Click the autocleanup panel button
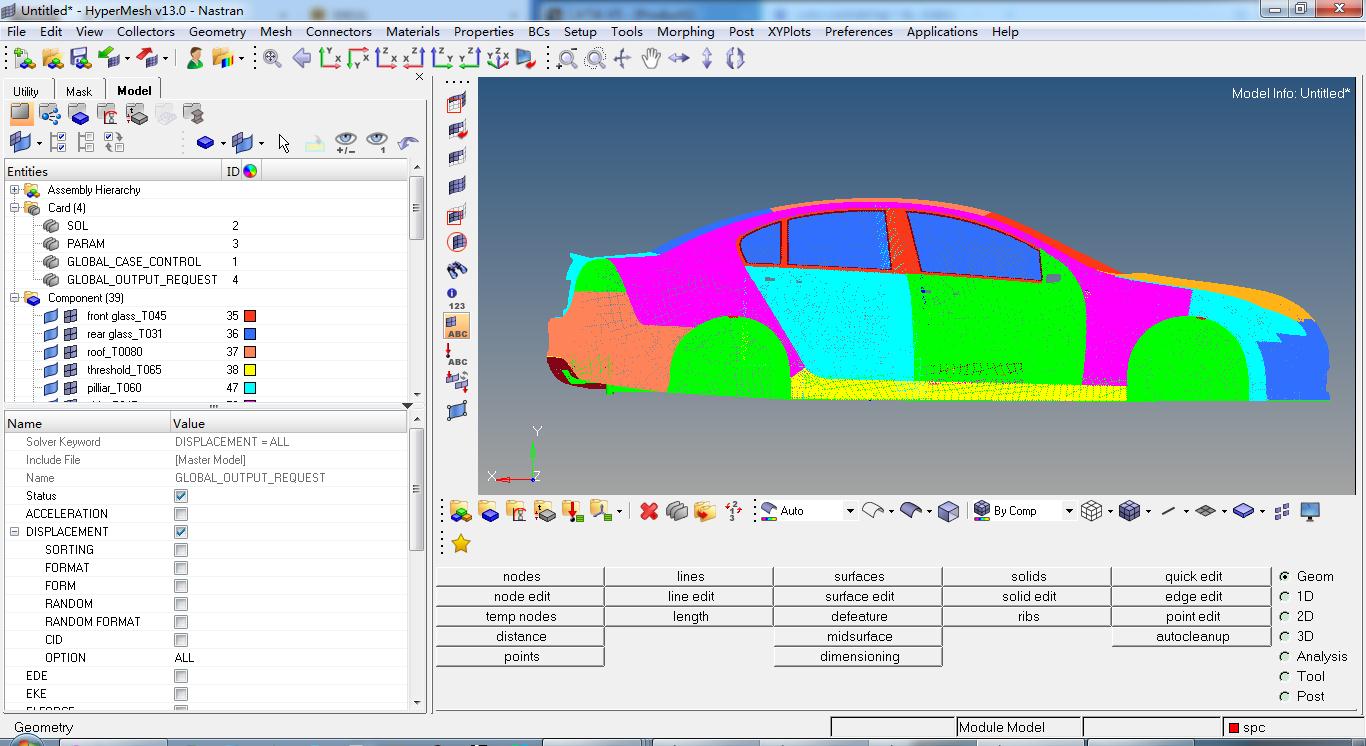Screen dimensions: 1366x746 (x=1193, y=636)
